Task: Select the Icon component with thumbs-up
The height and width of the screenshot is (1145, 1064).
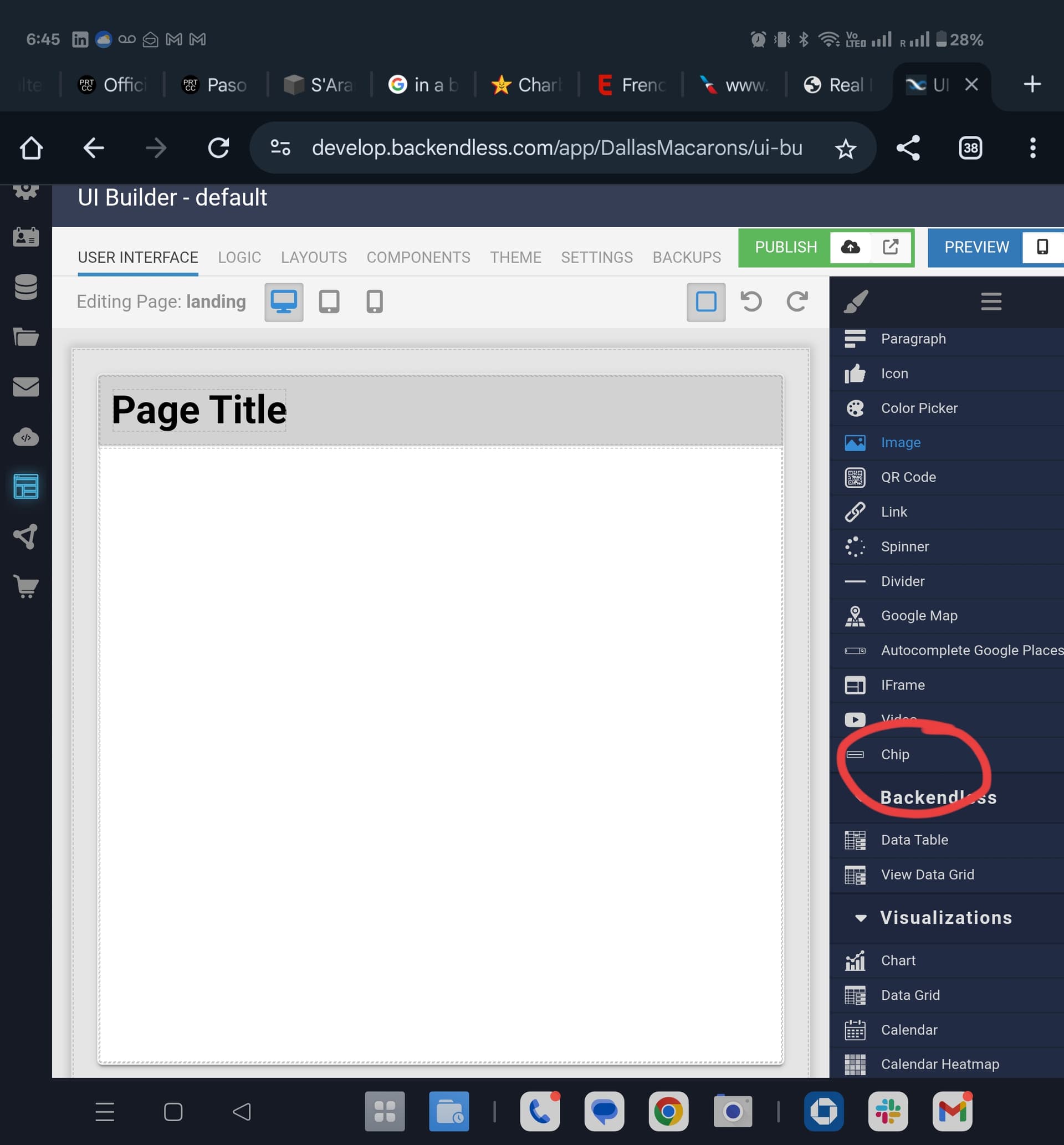Action: click(x=947, y=374)
